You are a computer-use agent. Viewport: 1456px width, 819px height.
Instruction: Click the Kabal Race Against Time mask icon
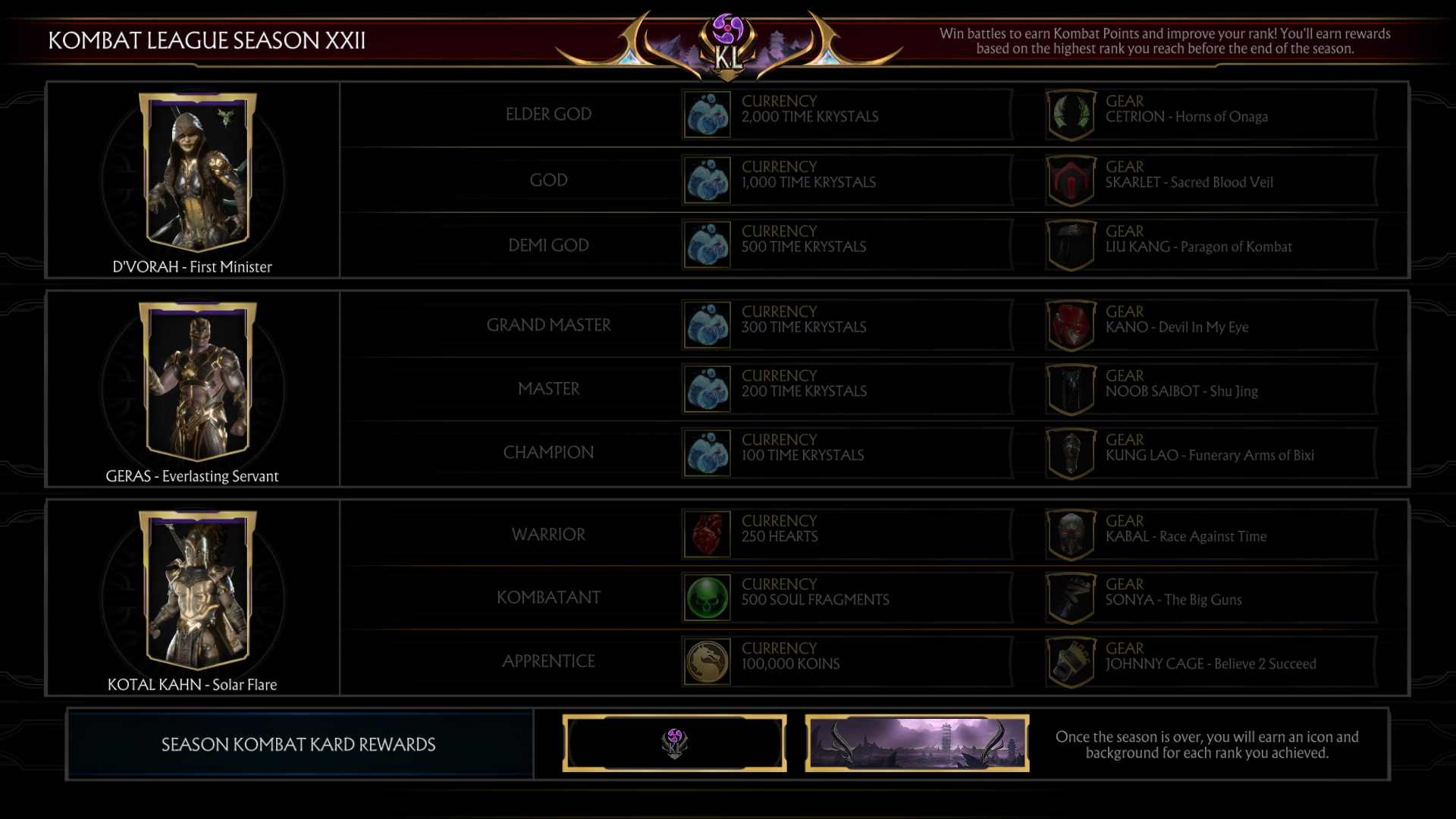coord(1071,535)
